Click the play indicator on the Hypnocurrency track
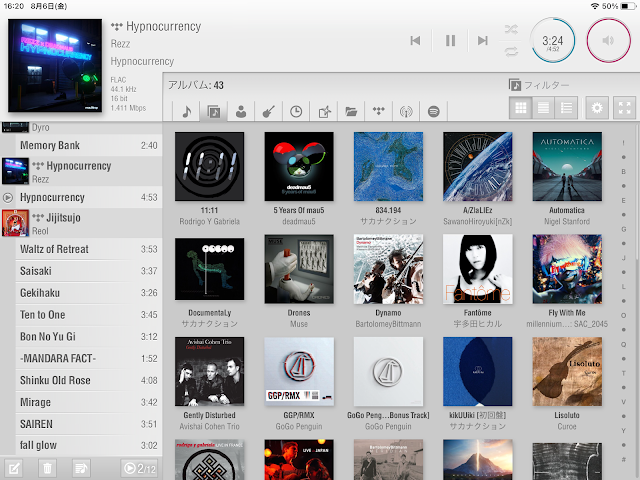This screenshot has height=480, width=640. pos(7,198)
